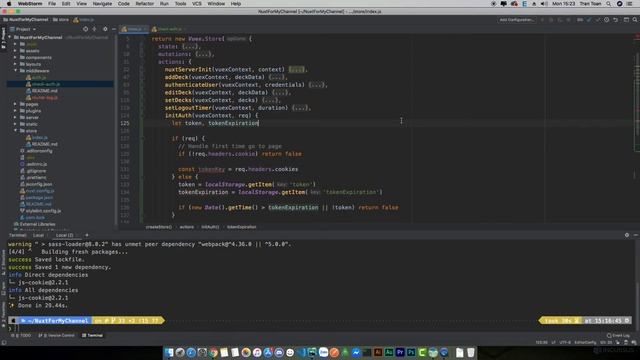Image resolution: width=640 pixels, height=360 pixels.
Task: Toggle the Terminal tool window button
Action: point(92,336)
